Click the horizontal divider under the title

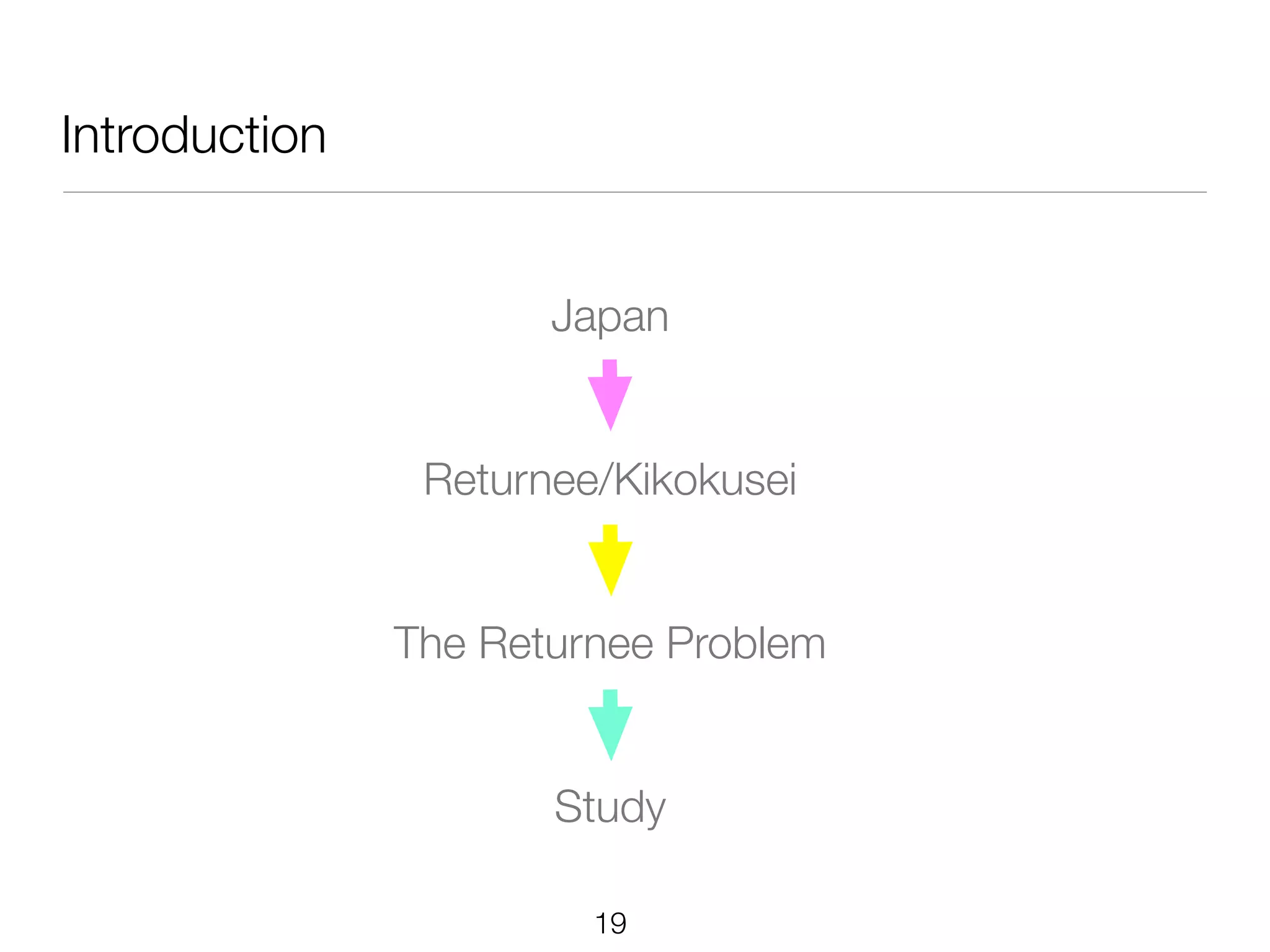634,192
